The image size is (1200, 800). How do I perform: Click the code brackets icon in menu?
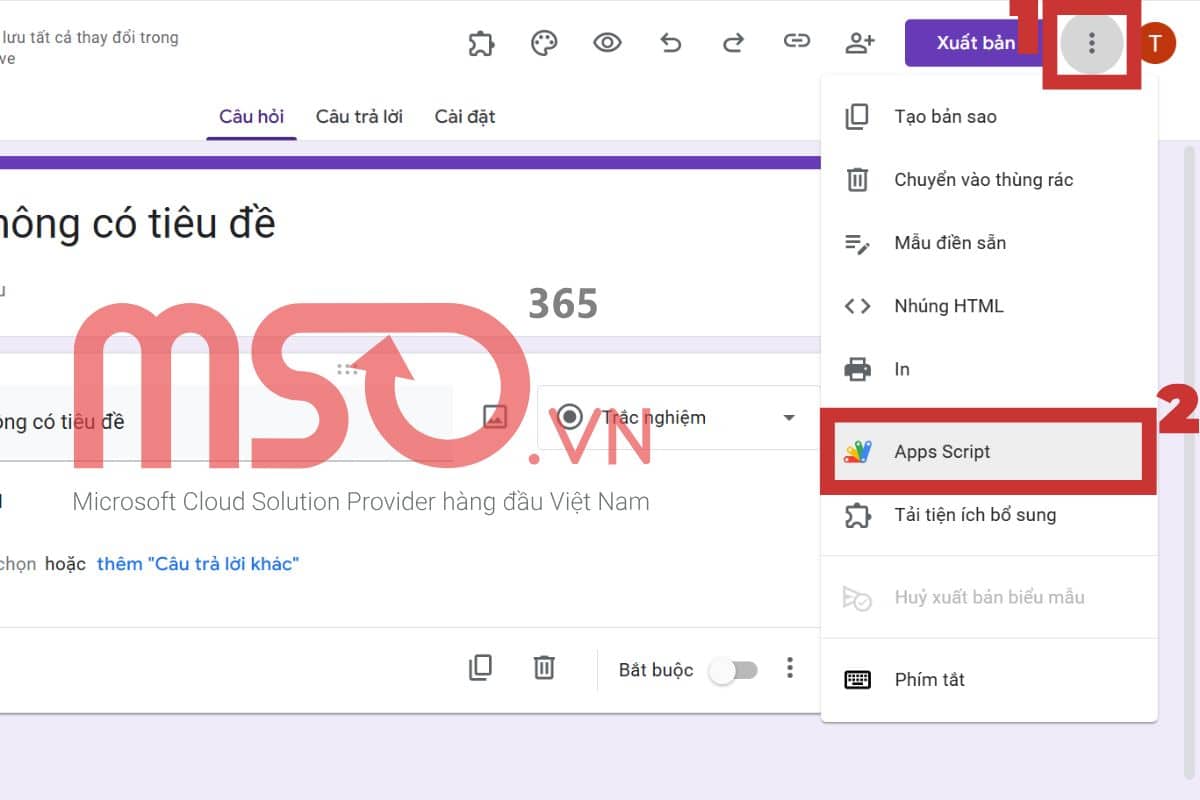coord(857,306)
